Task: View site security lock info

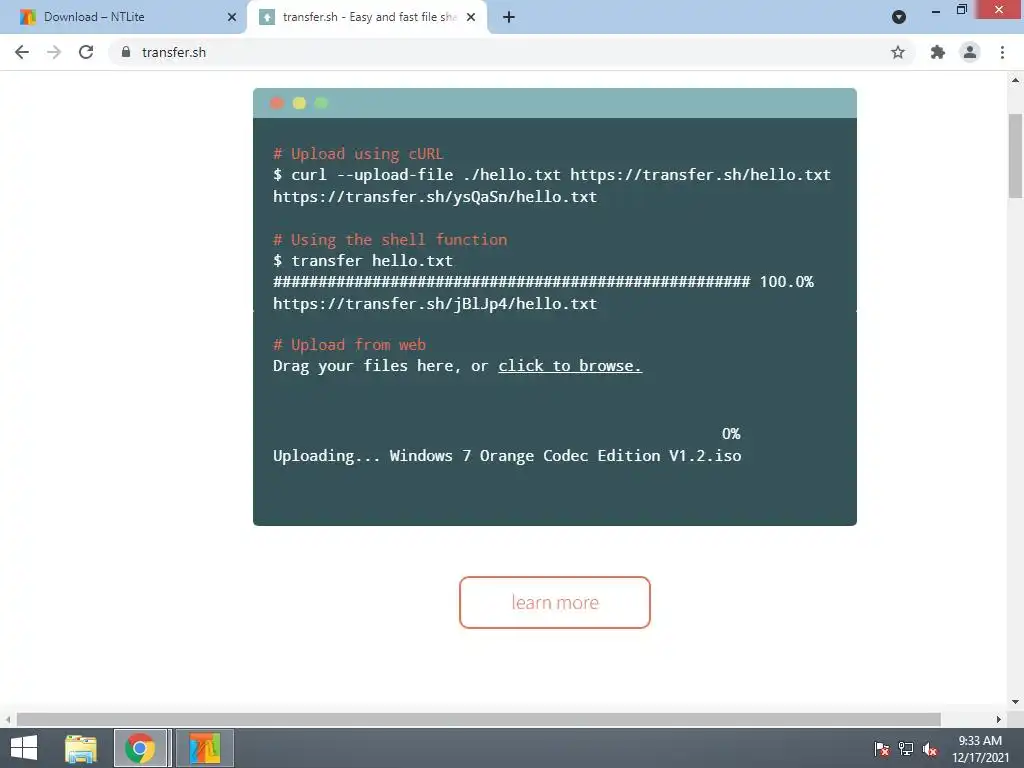Action: coord(126,52)
